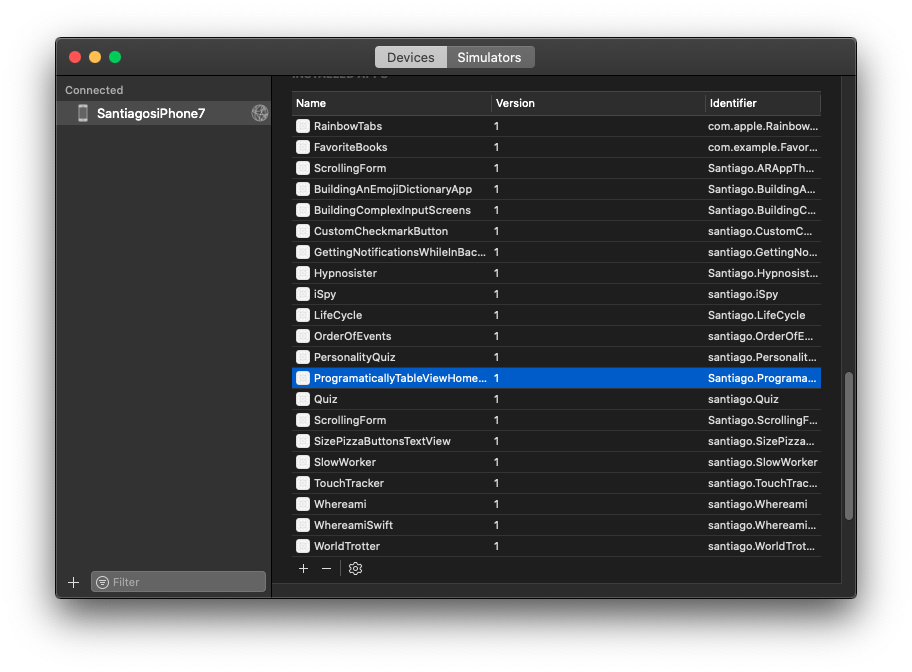The width and height of the screenshot is (912, 672).
Task: Select the BuildingAnEmojiDictionaryApp name
Action: pyautogui.click(x=393, y=189)
